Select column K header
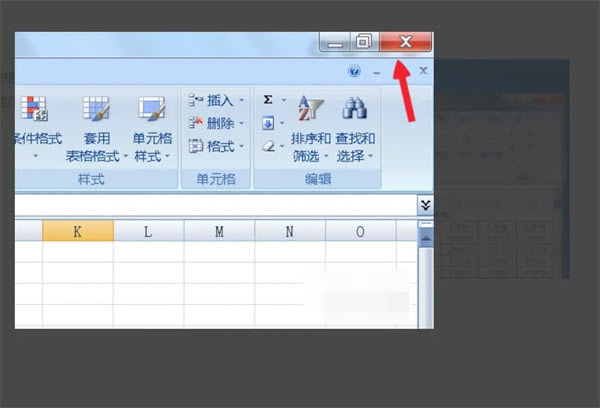This screenshot has width=600, height=408. [78, 231]
